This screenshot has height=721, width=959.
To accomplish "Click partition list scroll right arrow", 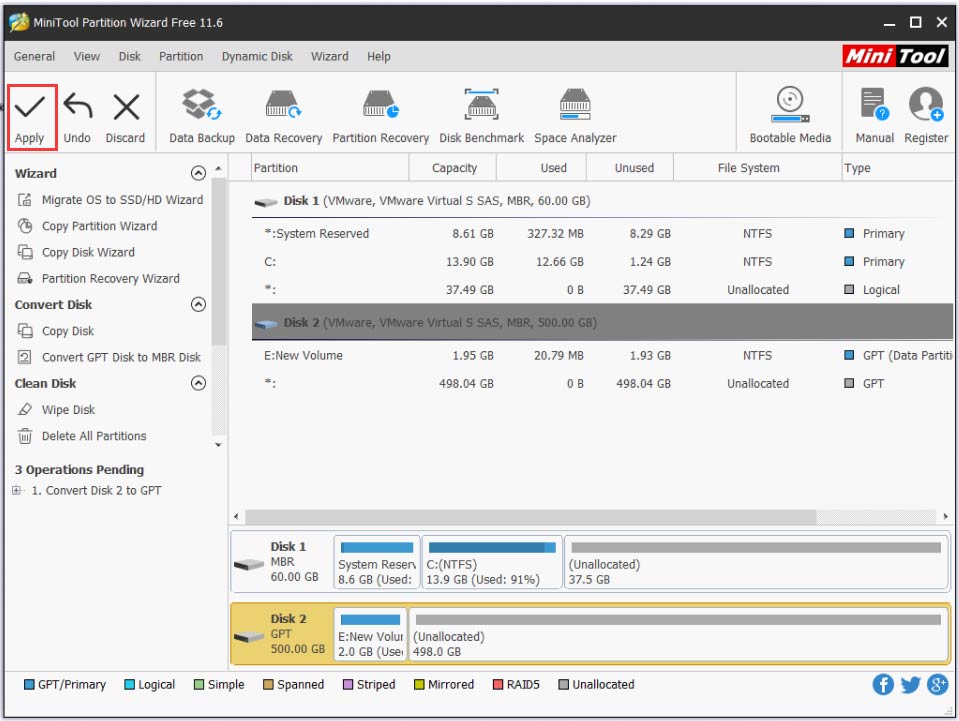I will pyautogui.click(x=946, y=517).
